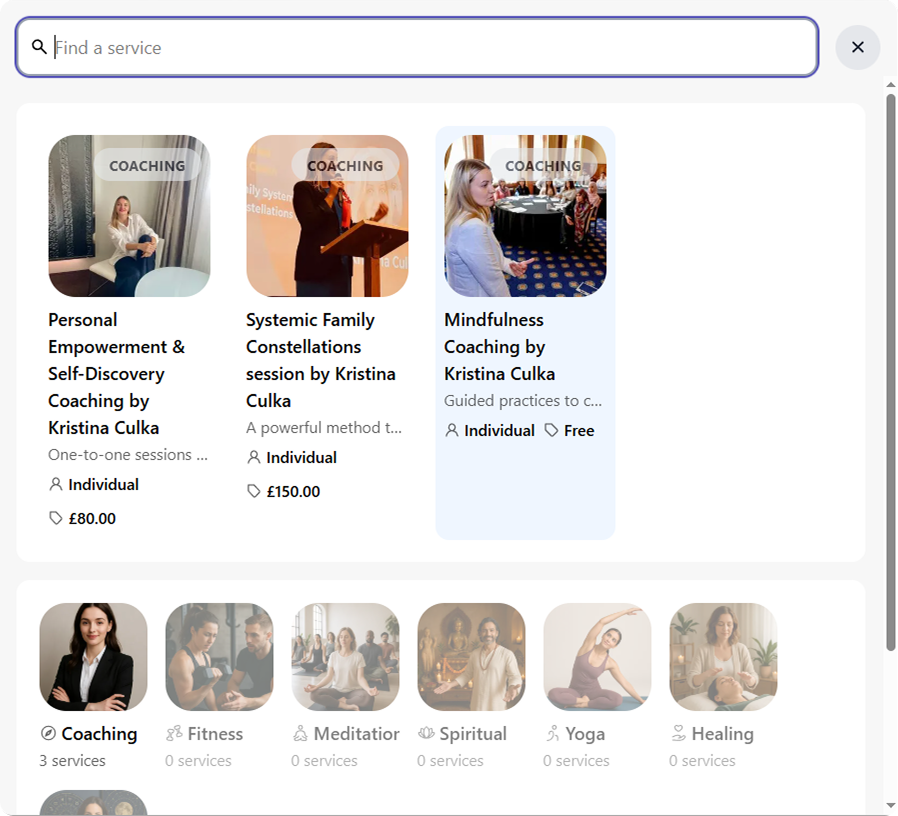The height and width of the screenshot is (816, 898).
Task: Click the meditation icon beside Meditation
Action: pyautogui.click(x=300, y=734)
